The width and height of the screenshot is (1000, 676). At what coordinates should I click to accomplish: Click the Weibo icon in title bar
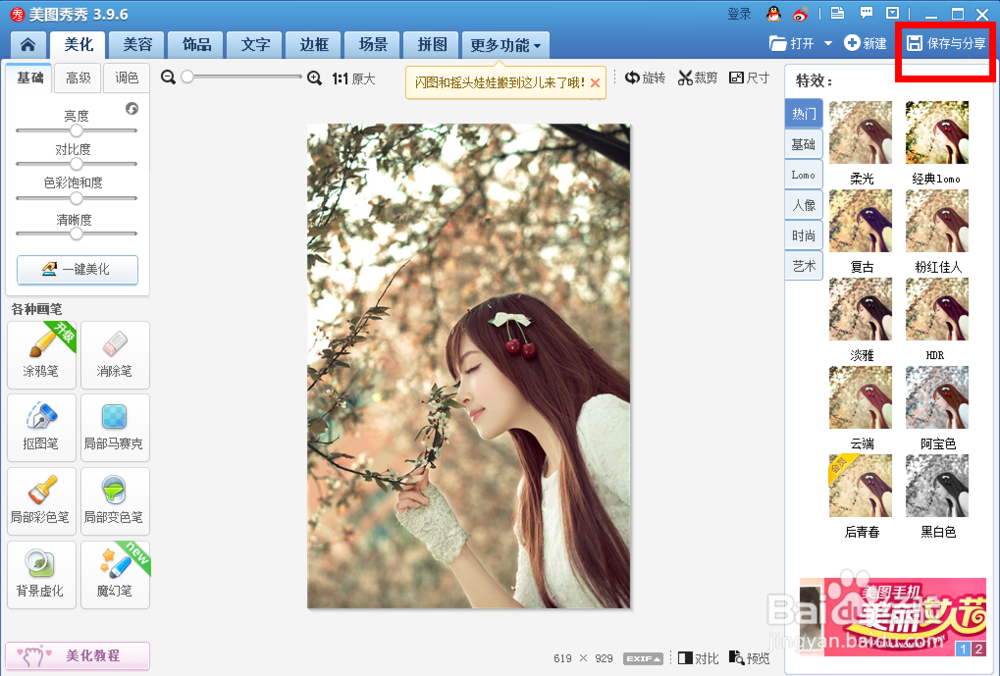[800, 13]
